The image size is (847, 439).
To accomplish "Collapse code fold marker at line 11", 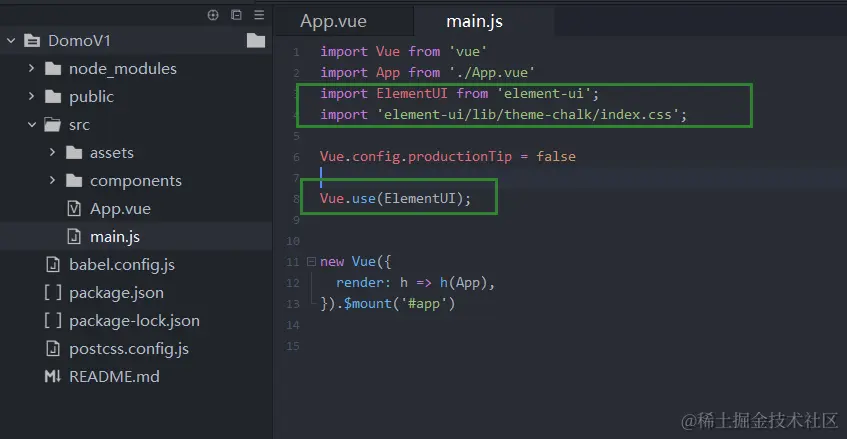I will pos(311,261).
